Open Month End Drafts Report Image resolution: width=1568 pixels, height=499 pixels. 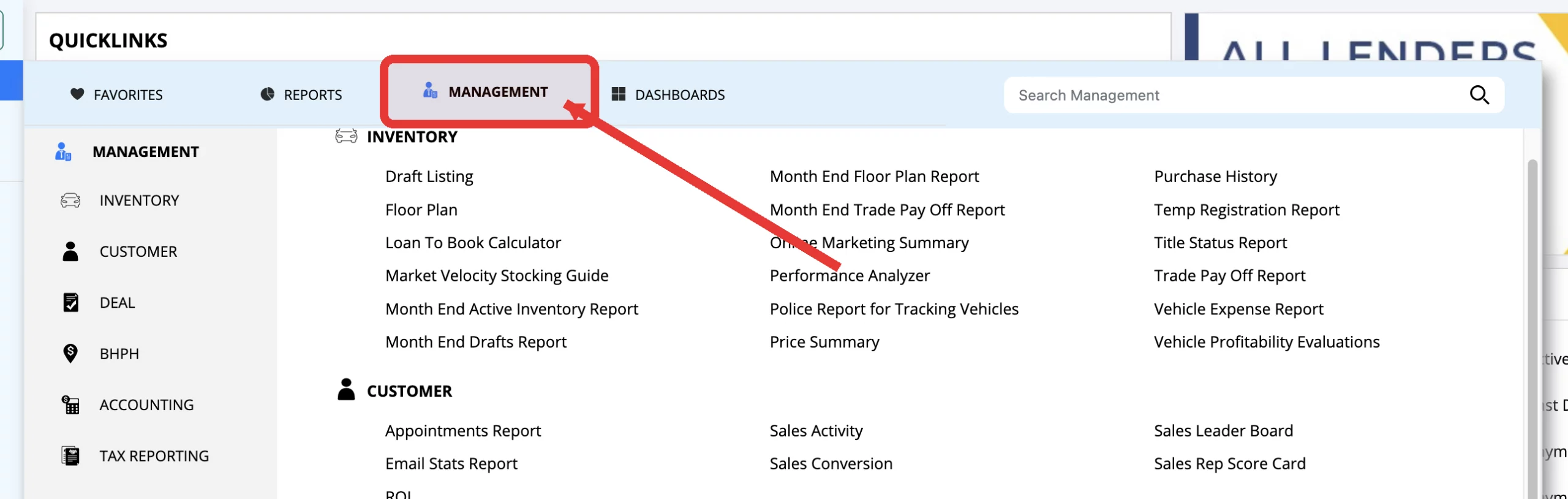[x=476, y=342]
